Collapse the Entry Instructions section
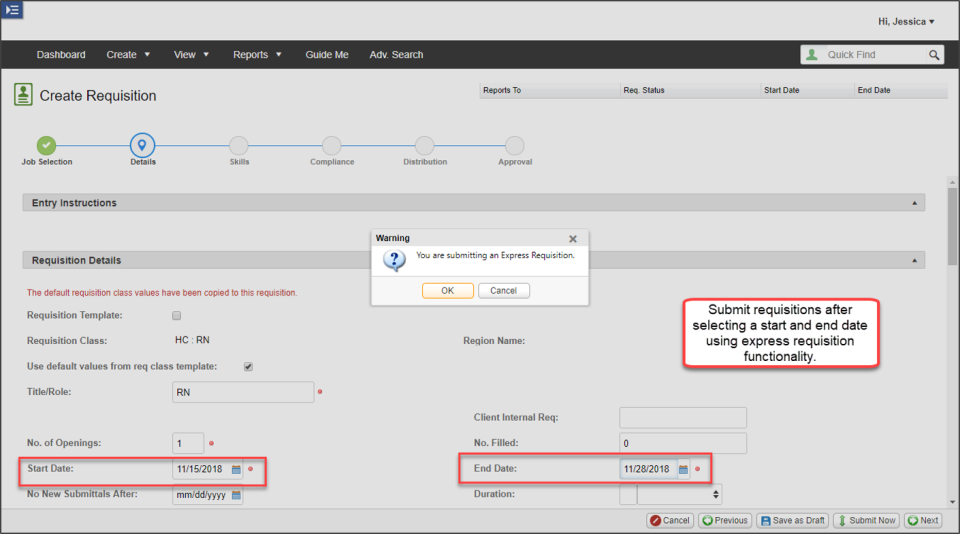The image size is (960, 534). point(914,203)
